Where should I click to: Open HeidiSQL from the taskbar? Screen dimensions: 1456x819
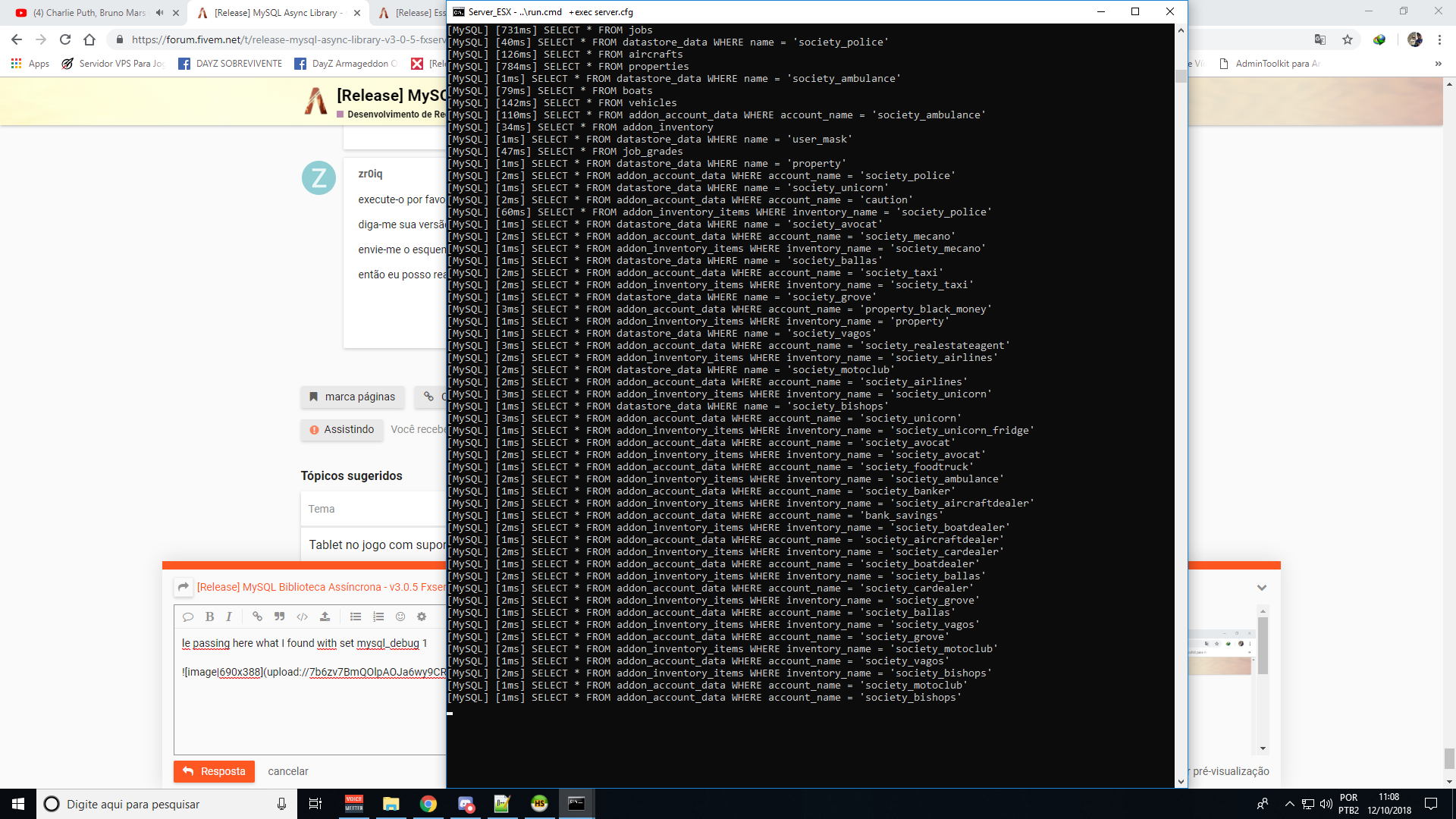point(539,804)
